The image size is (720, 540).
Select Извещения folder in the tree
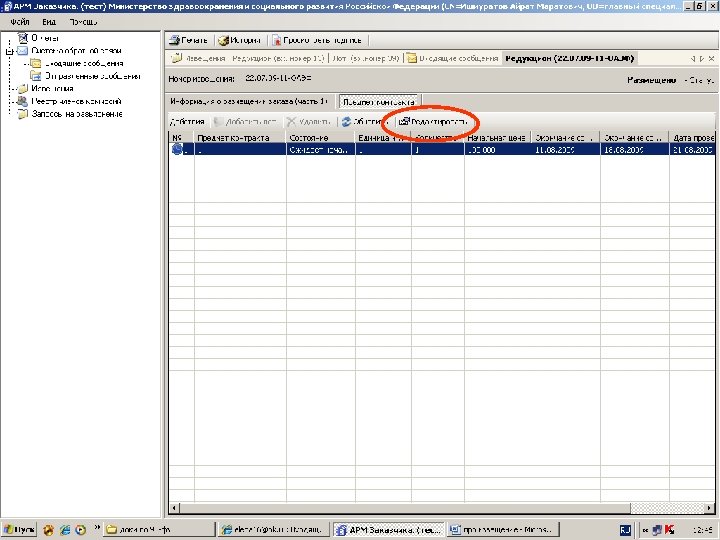[x=52, y=88]
